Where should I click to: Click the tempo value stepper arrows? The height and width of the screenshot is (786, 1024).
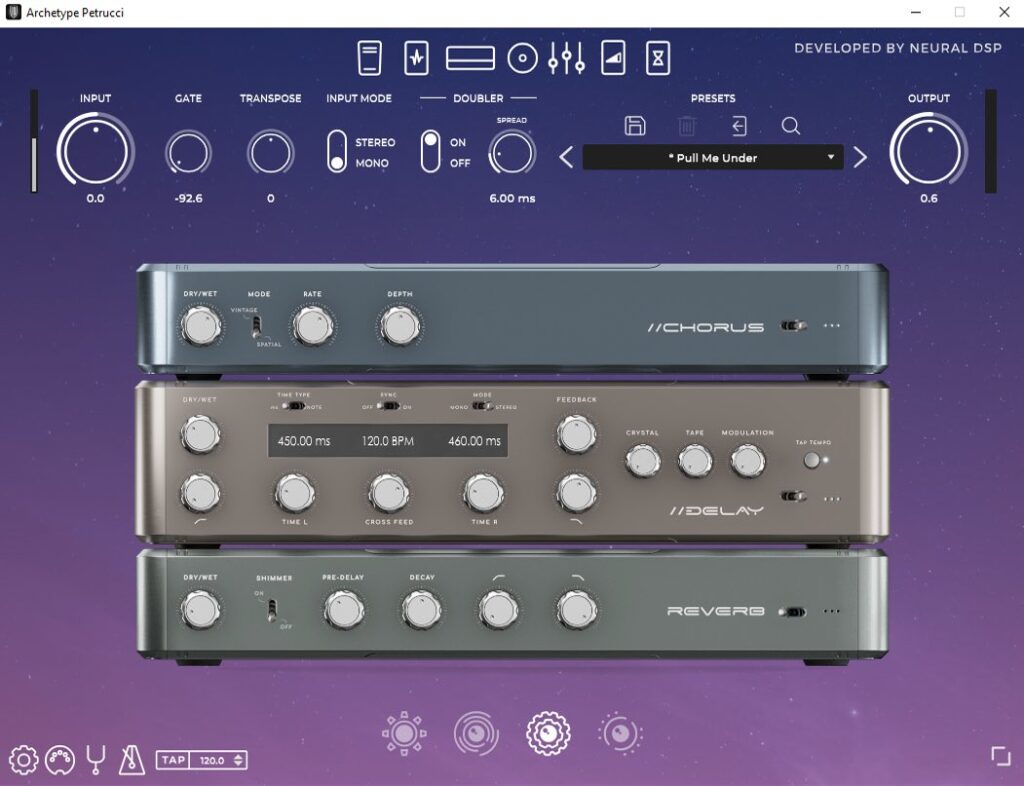238,760
